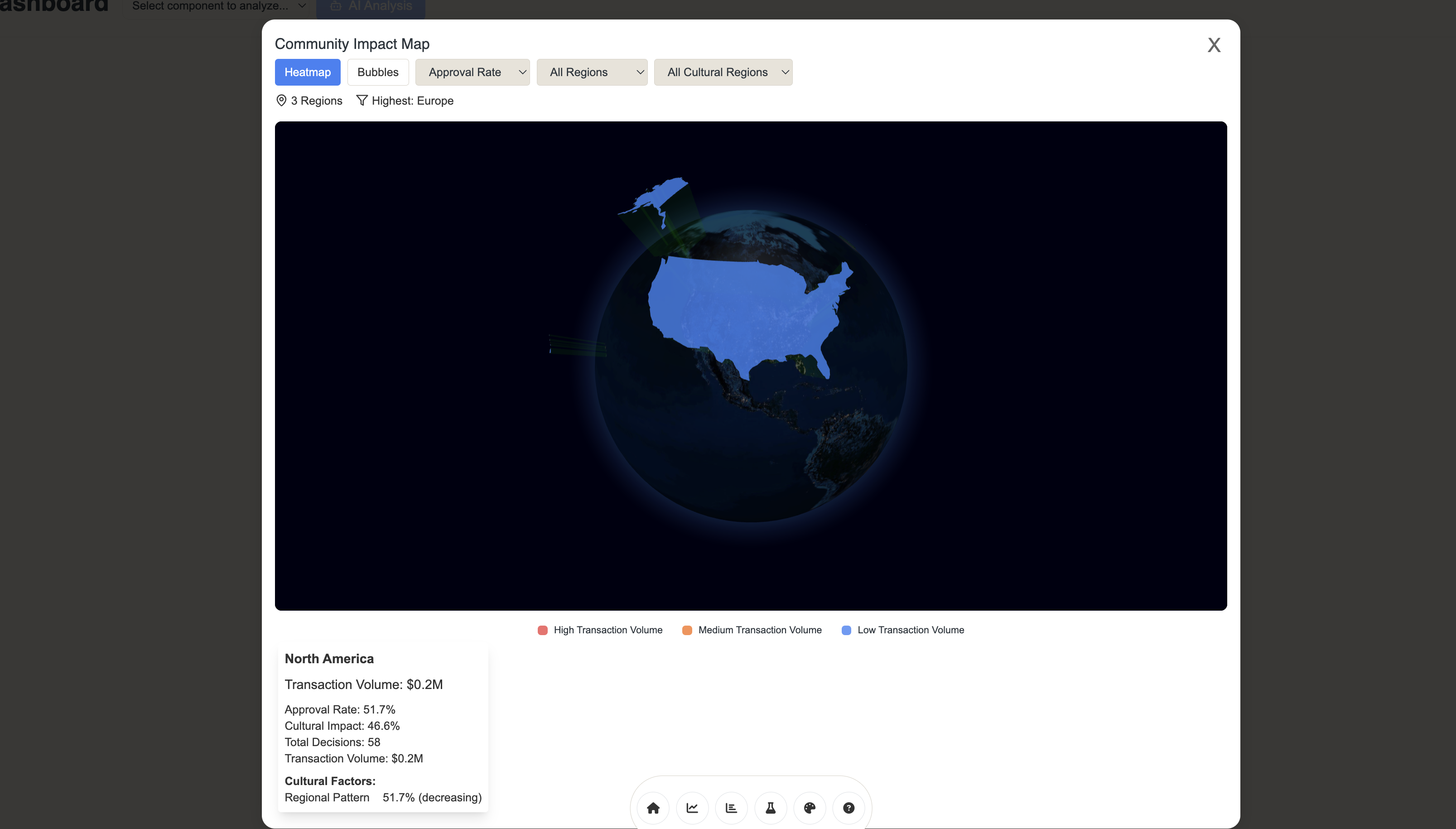Expand the All Regions dropdown
Screen dimensions: 1456x829
[591, 72]
